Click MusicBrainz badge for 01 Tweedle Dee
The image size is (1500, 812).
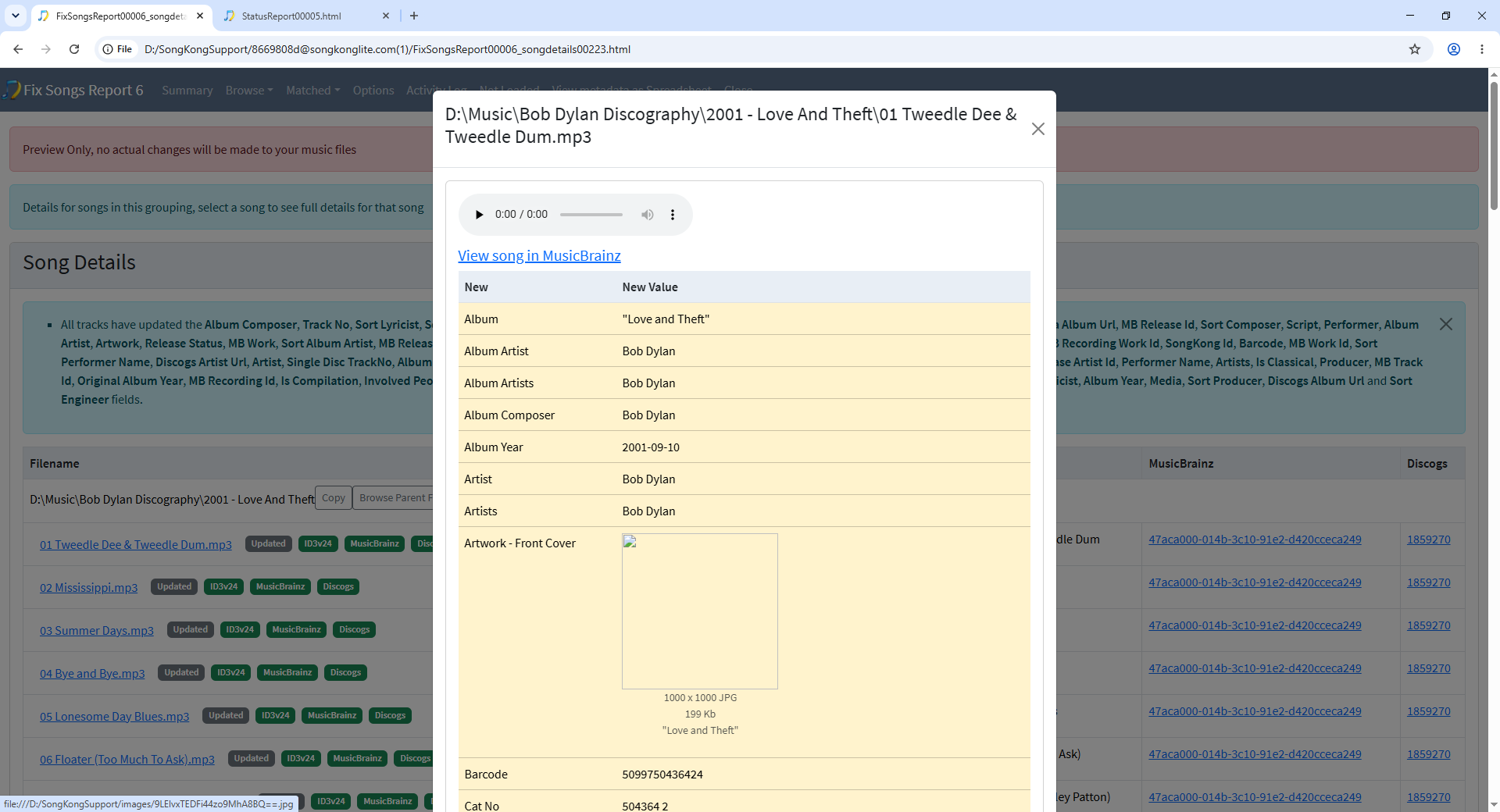(x=375, y=543)
